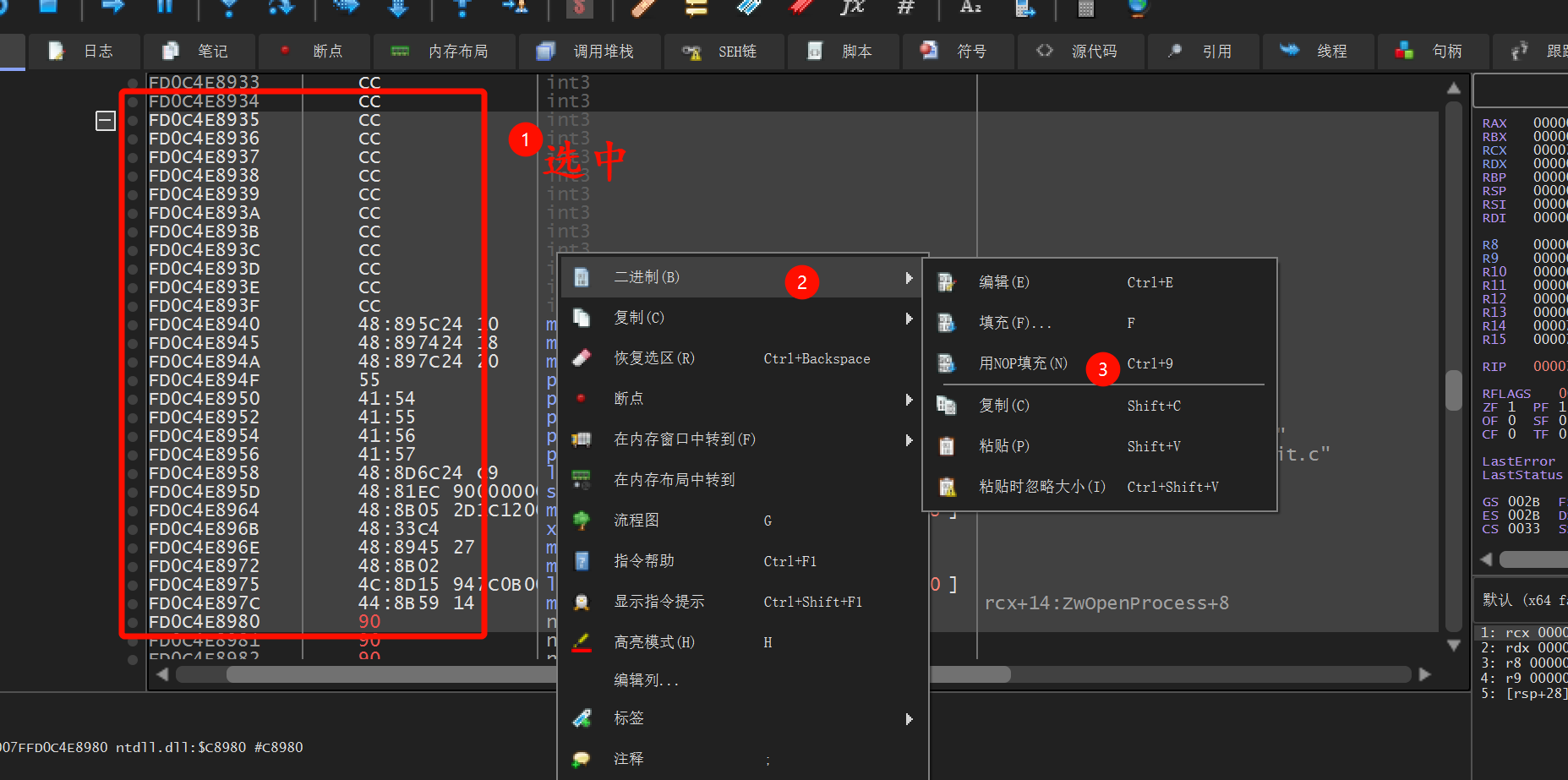The width and height of the screenshot is (1568, 780).
Task: Toggle breakpoint dot at FD0C4E8980
Action: 133,622
